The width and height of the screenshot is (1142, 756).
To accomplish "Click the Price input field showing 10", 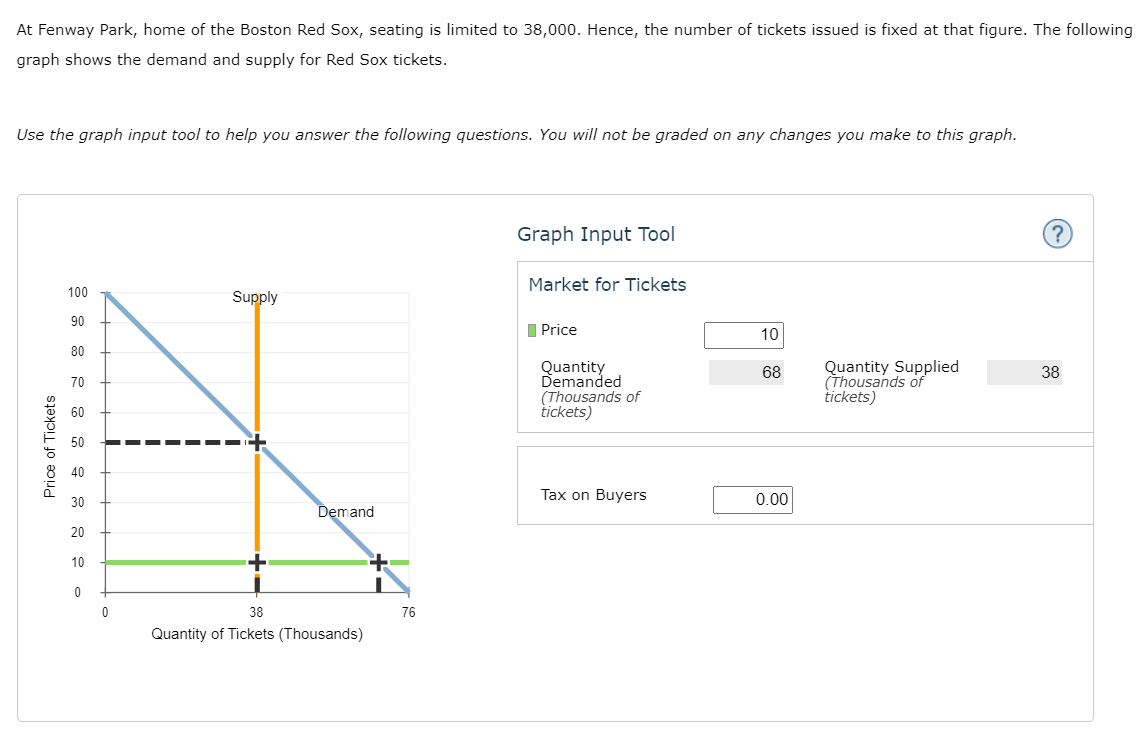I will 744,335.
